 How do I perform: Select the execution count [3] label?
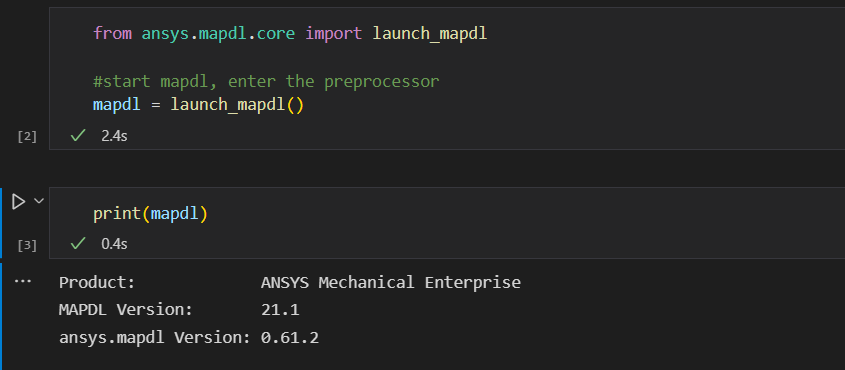[27, 246]
